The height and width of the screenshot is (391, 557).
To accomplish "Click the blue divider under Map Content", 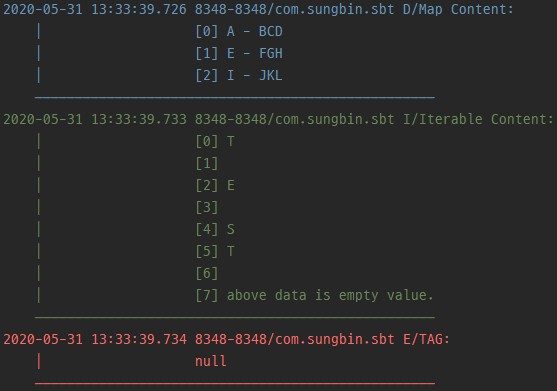I will pyautogui.click(x=235, y=97).
